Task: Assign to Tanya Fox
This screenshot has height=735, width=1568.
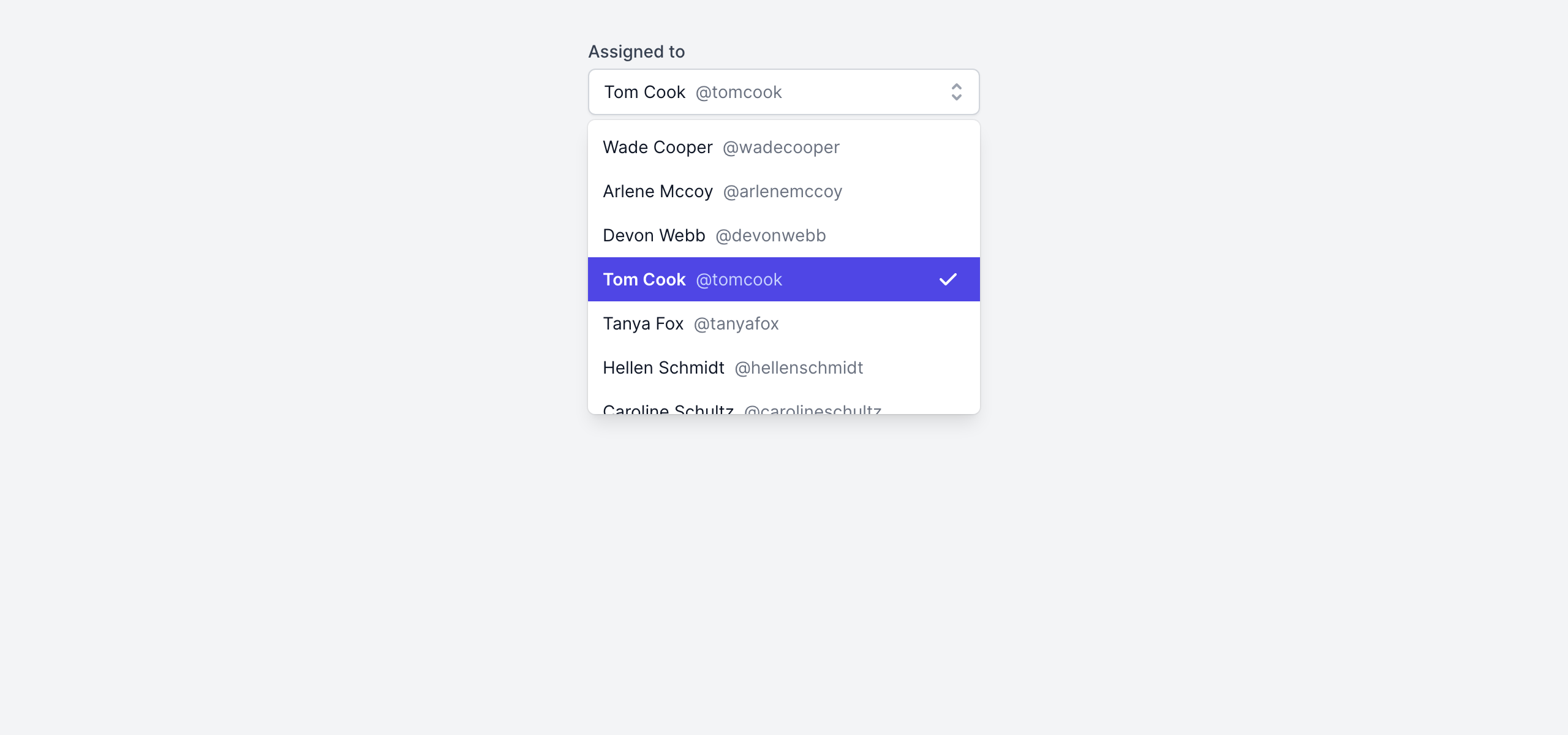Action: pos(643,323)
